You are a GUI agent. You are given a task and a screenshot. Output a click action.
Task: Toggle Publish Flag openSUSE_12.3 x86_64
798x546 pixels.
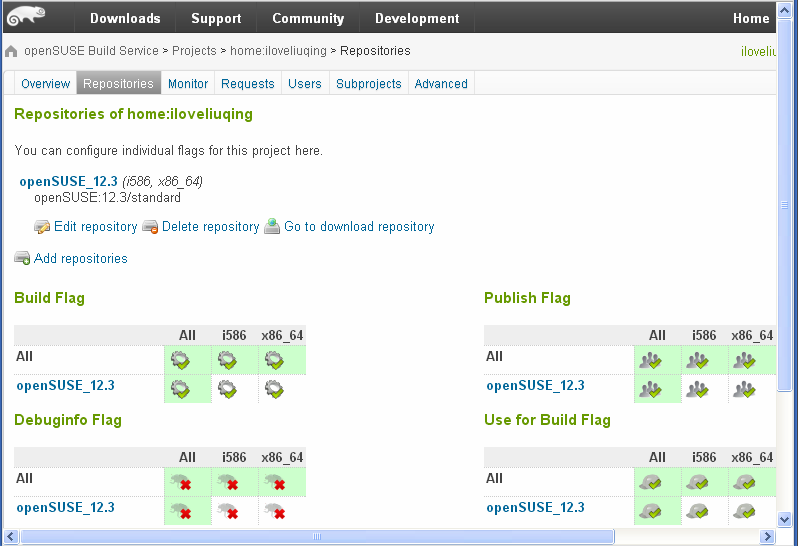(x=745, y=389)
